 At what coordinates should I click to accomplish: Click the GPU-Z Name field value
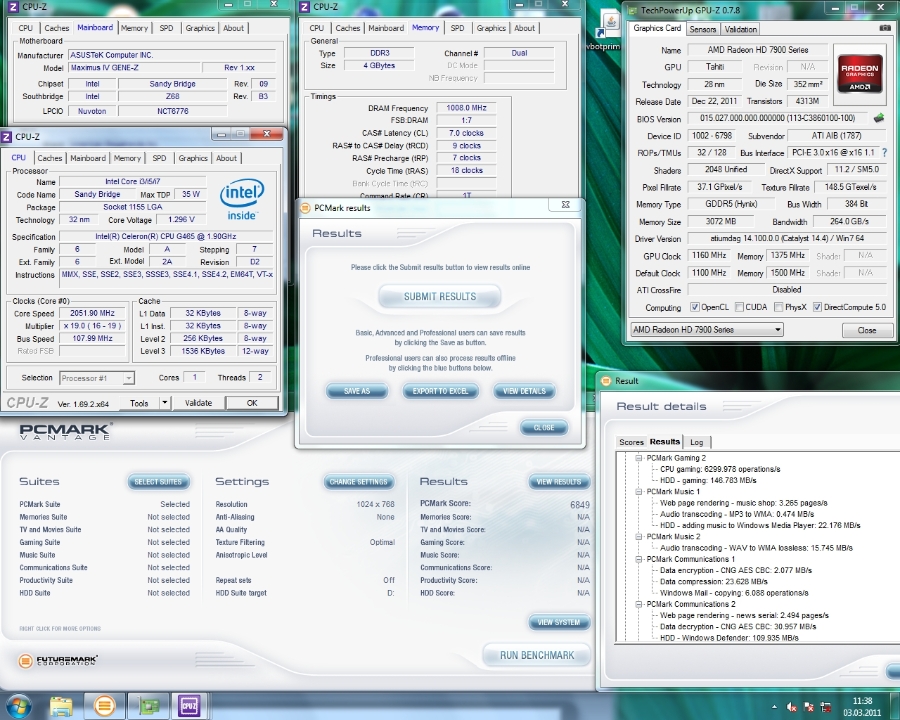[757, 50]
